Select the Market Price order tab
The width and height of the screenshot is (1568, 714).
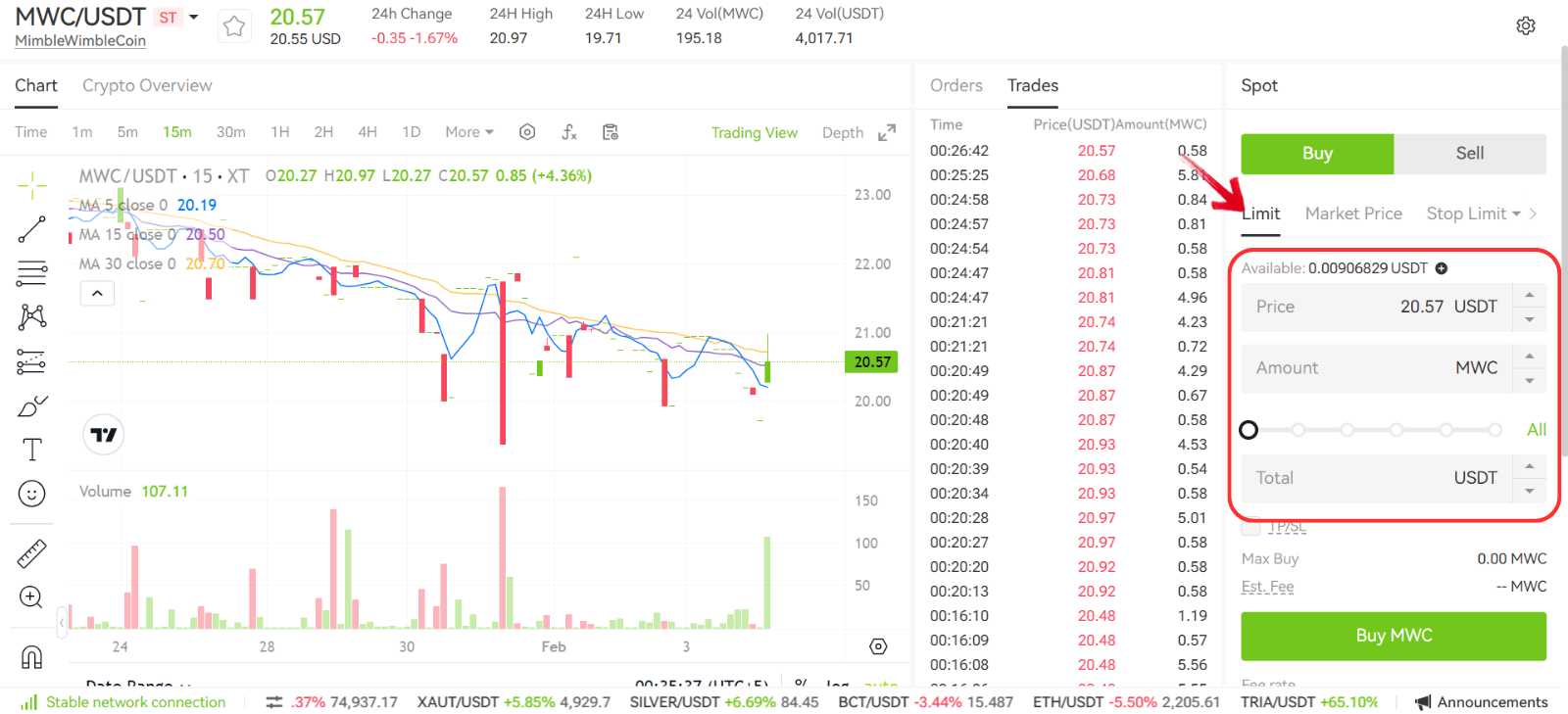coord(1353,214)
